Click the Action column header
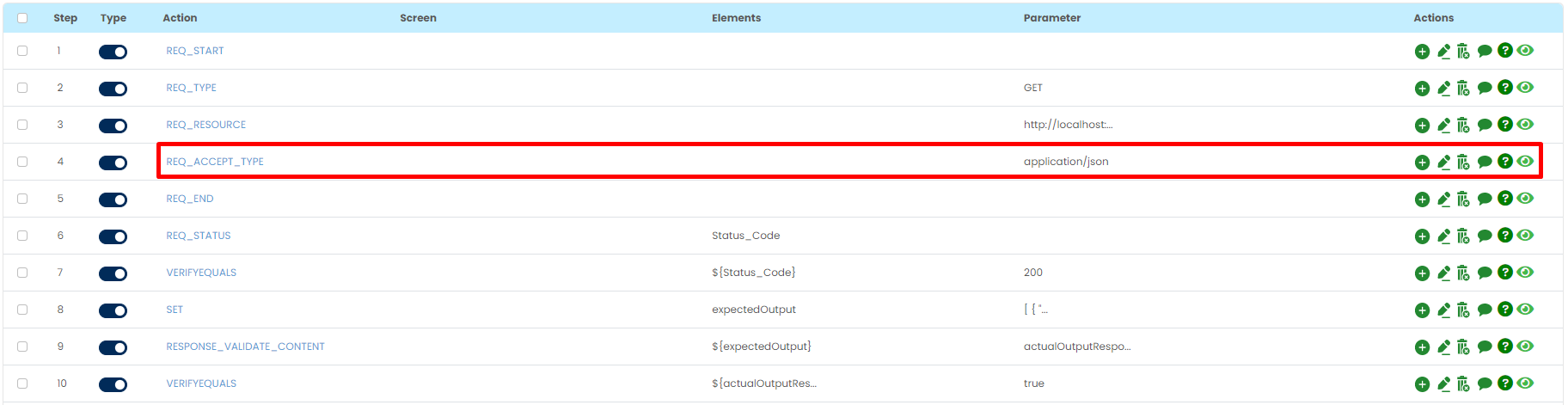Screen dimensions: 1568x405 (180, 18)
